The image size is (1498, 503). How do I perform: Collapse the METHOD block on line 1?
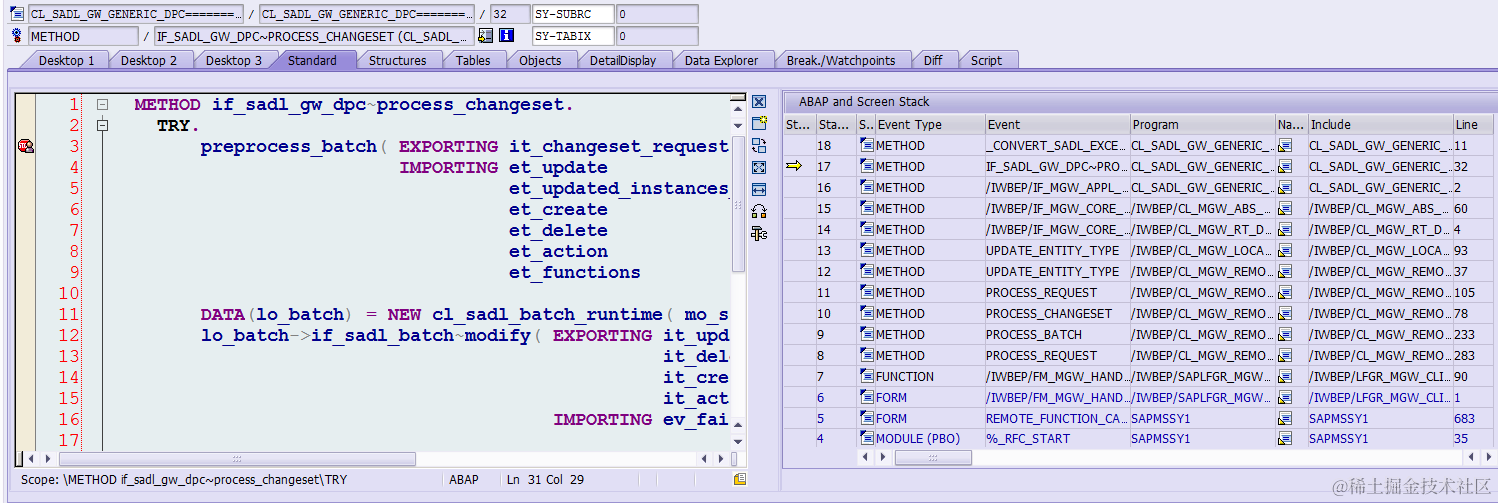pyautogui.click(x=102, y=105)
